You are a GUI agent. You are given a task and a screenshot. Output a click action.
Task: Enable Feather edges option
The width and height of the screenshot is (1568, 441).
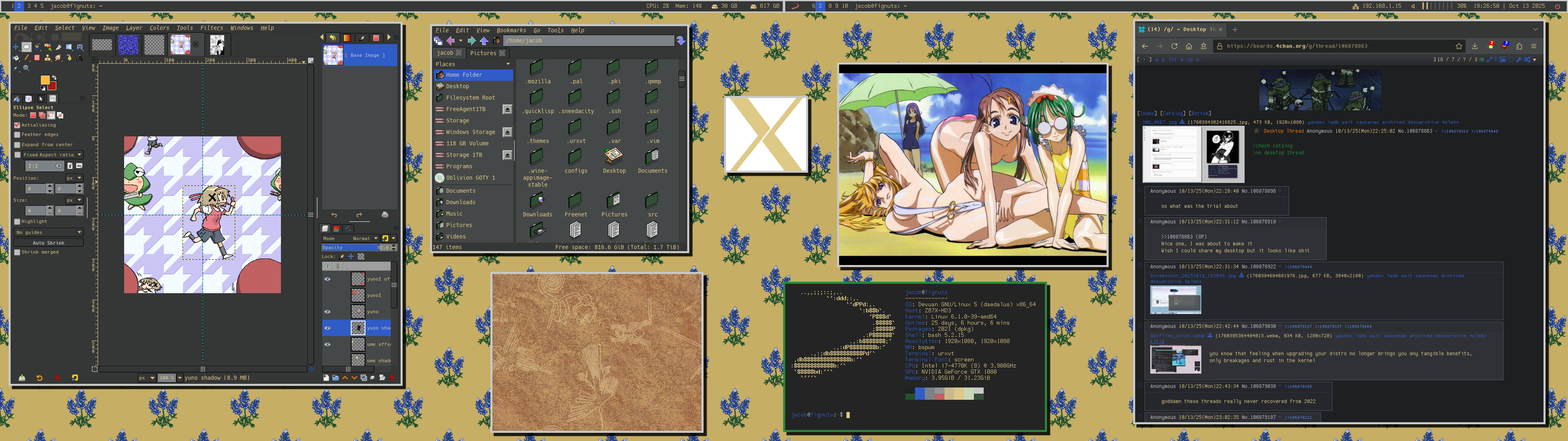point(18,135)
